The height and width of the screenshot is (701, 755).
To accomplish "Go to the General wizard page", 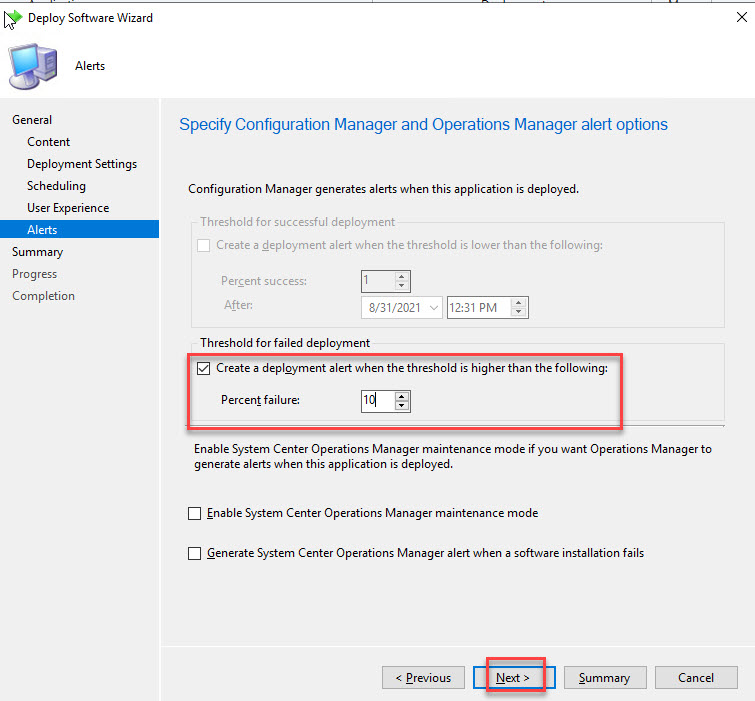I will [32, 120].
